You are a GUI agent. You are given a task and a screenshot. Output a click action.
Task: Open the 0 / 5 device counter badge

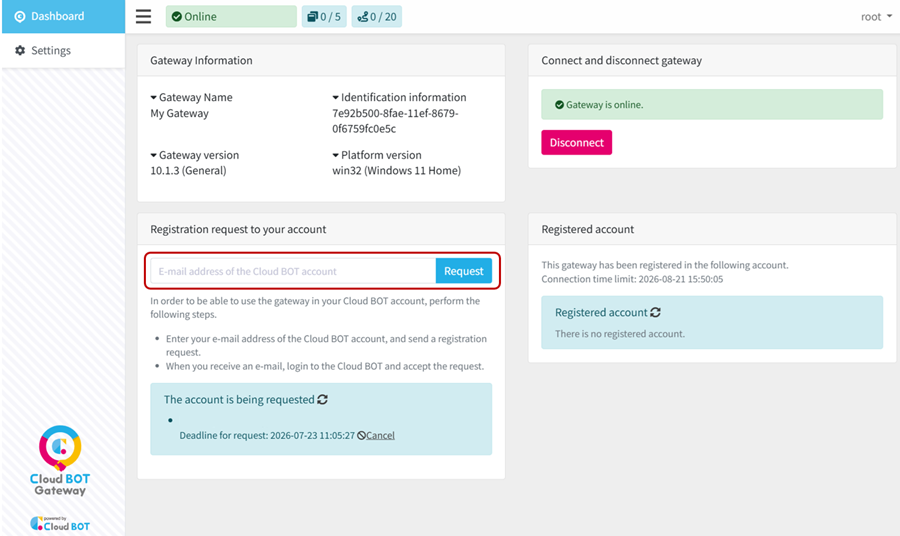coord(324,17)
